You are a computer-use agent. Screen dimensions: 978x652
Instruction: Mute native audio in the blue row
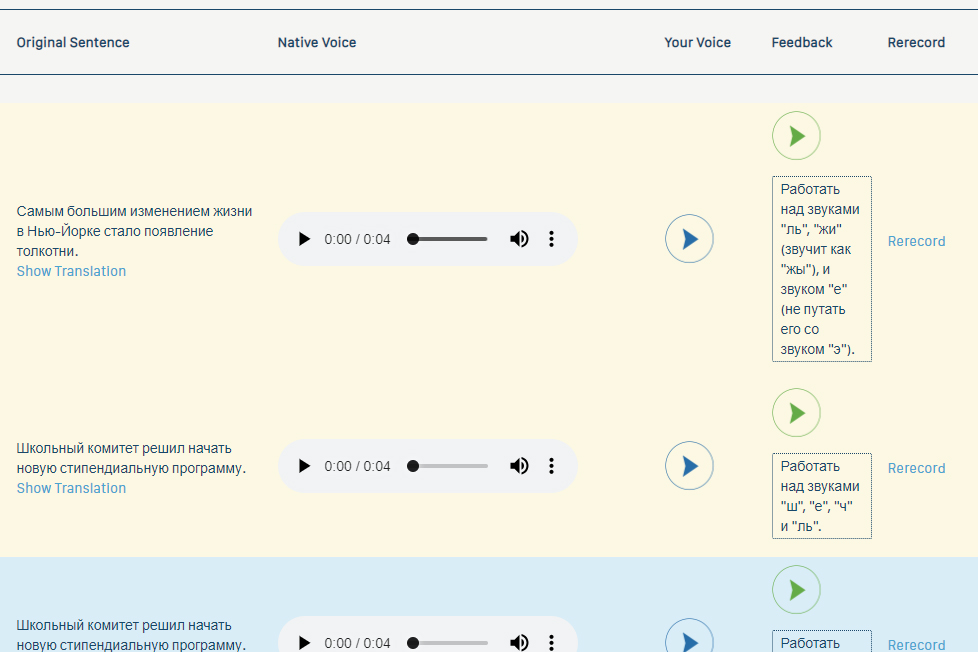519,643
